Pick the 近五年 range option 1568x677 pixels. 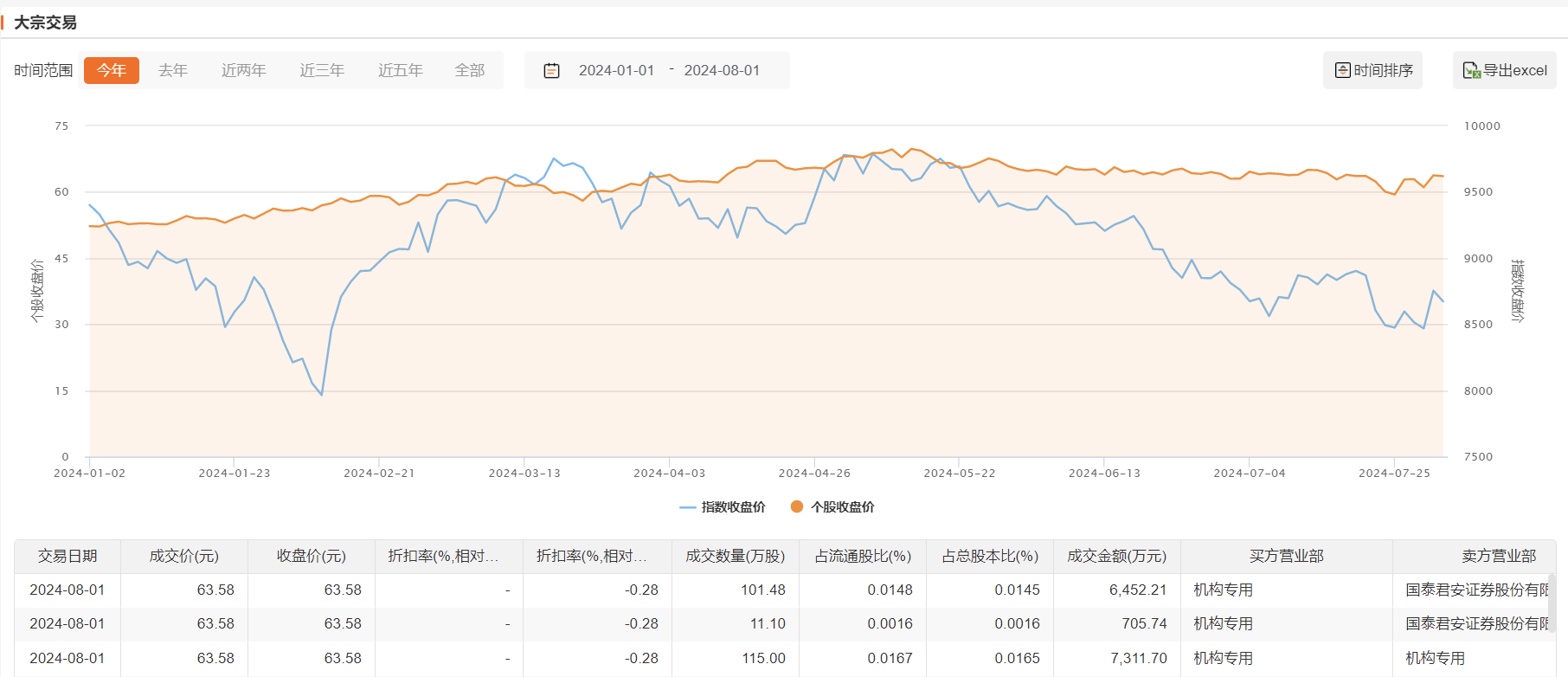coord(400,70)
